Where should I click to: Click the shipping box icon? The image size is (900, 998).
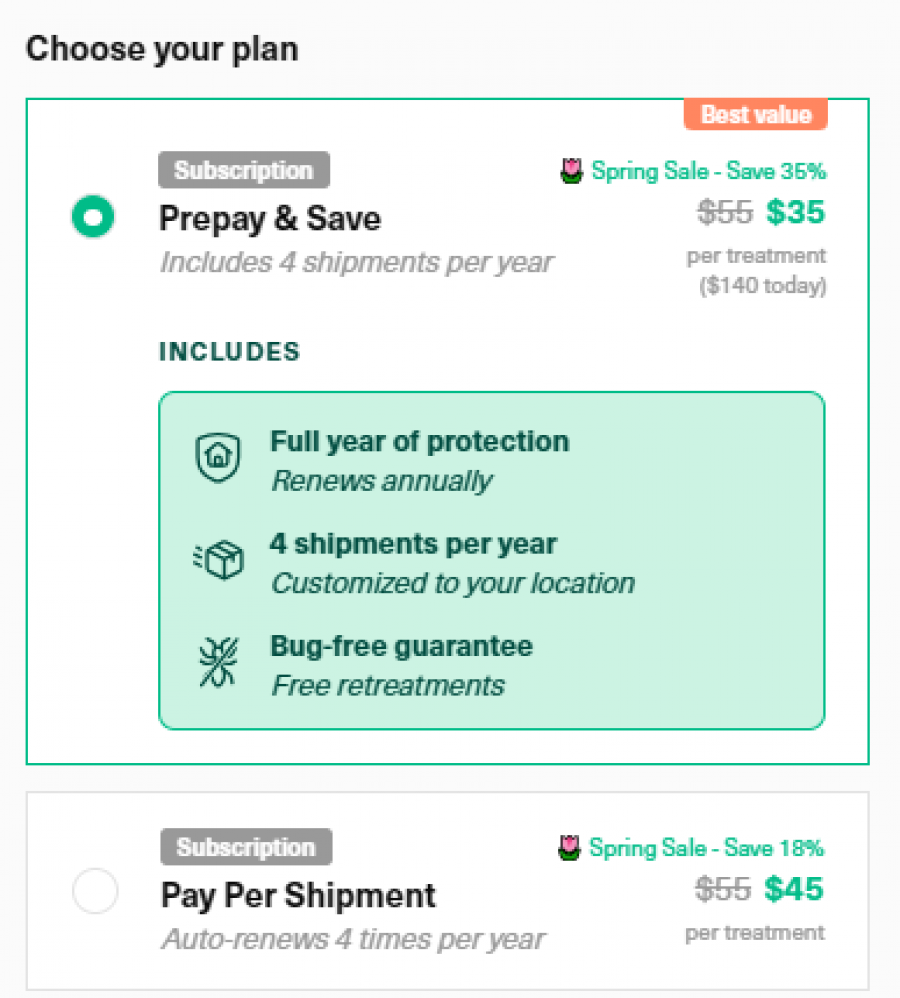(218, 560)
